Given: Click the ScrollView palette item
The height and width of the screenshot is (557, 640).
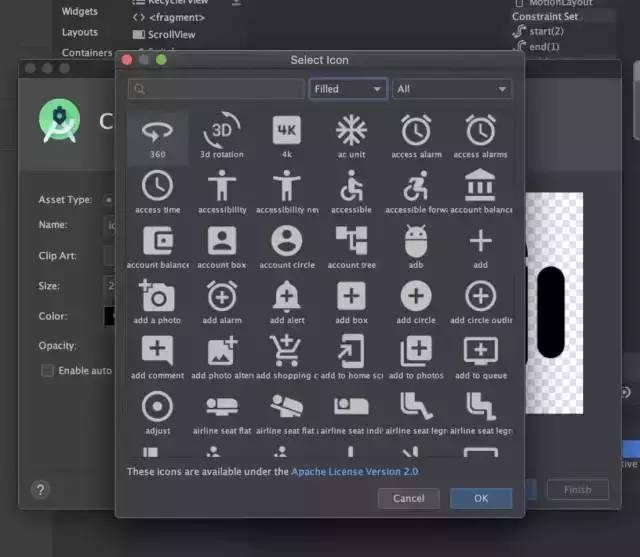Looking at the screenshot, I should 164,35.
